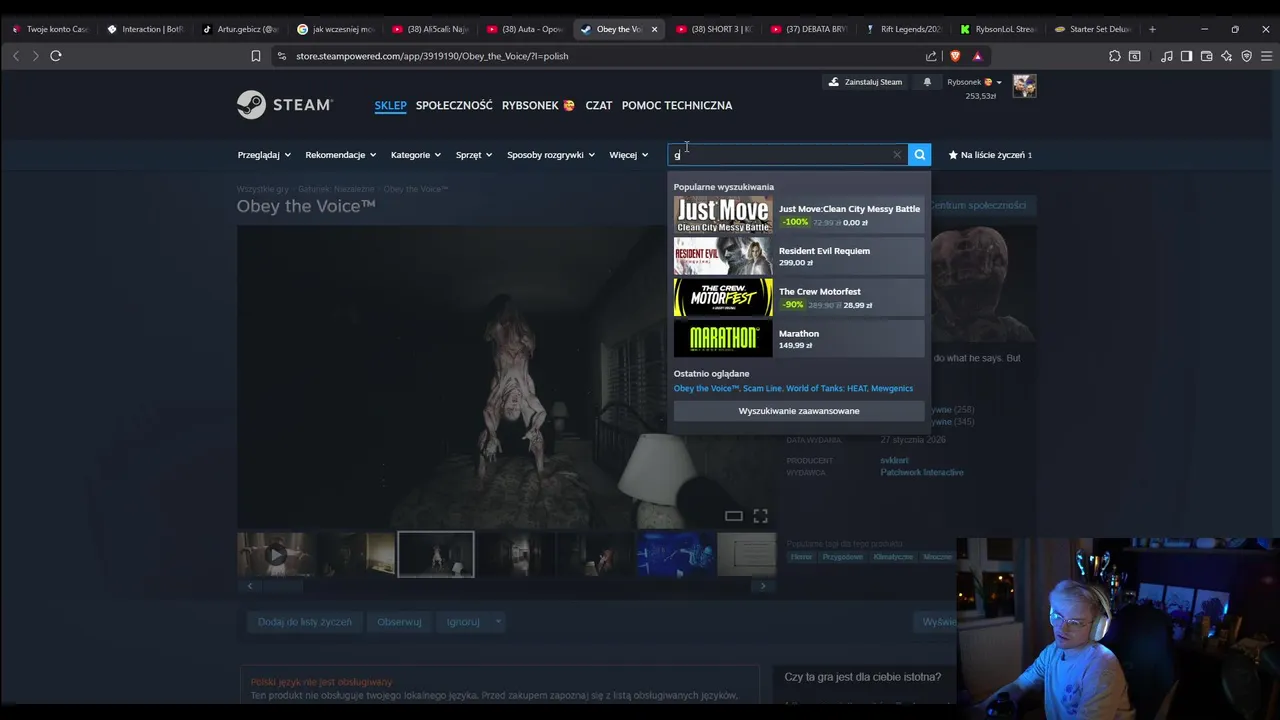This screenshot has width=1280, height=720.
Task: Click the browser address bar URL
Action: [x=432, y=56]
